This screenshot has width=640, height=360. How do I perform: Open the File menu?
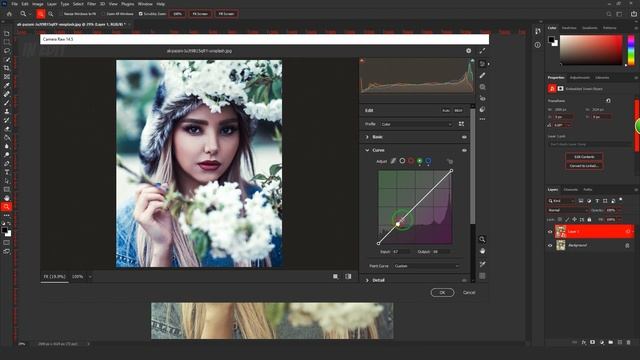tap(14, 4)
